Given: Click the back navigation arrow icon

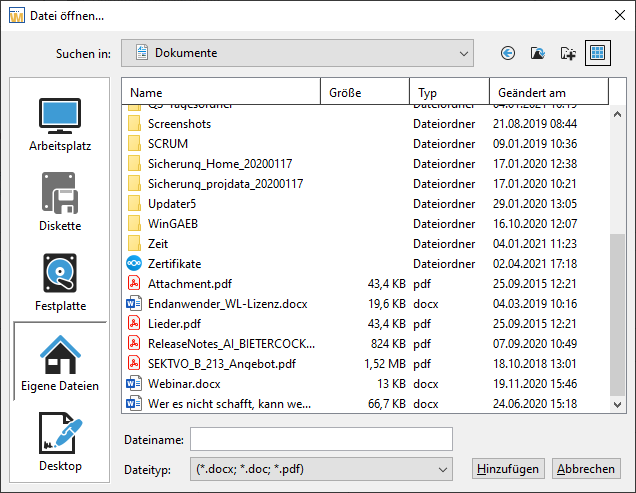Looking at the screenshot, I should pyautogui.click(x=507, y=53).
